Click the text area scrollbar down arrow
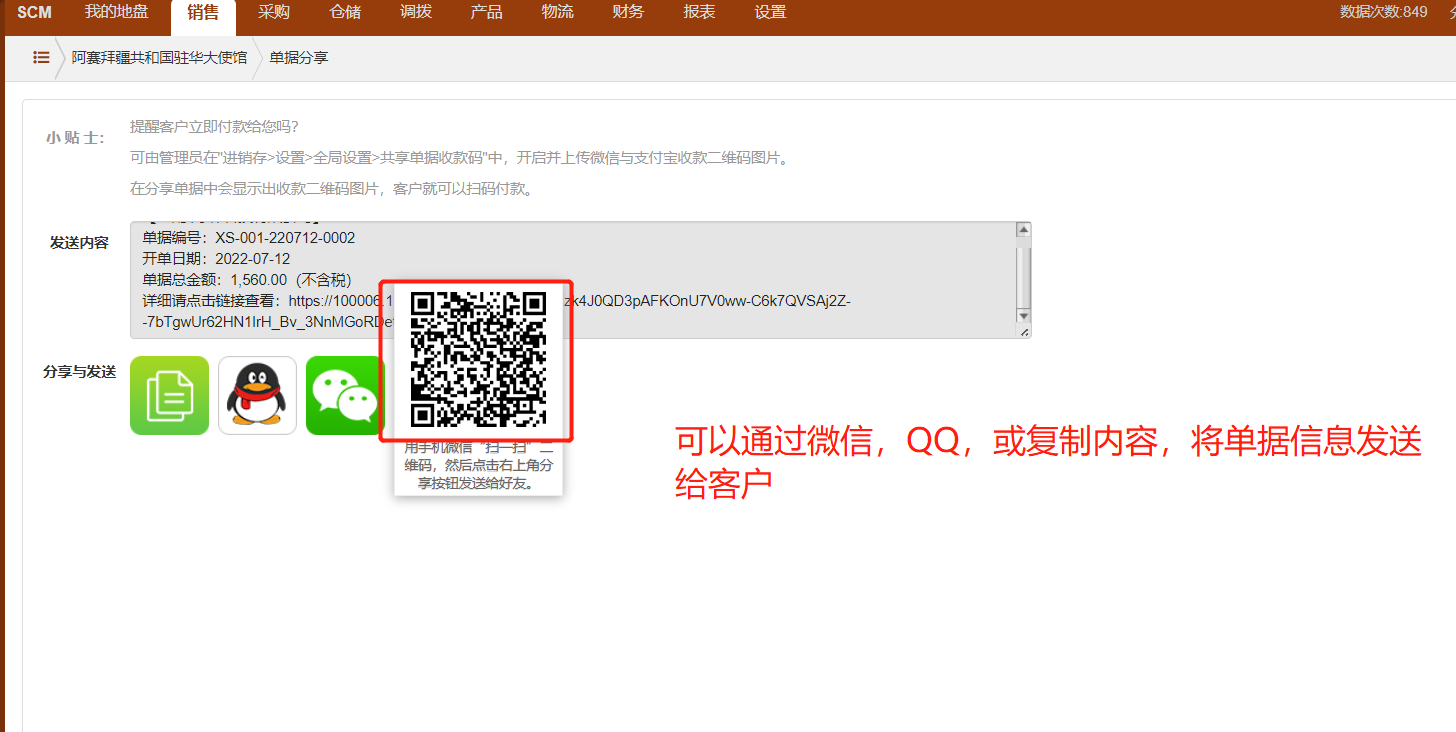The height and width of the screenshot is (732, 1456). [1023, 316]
